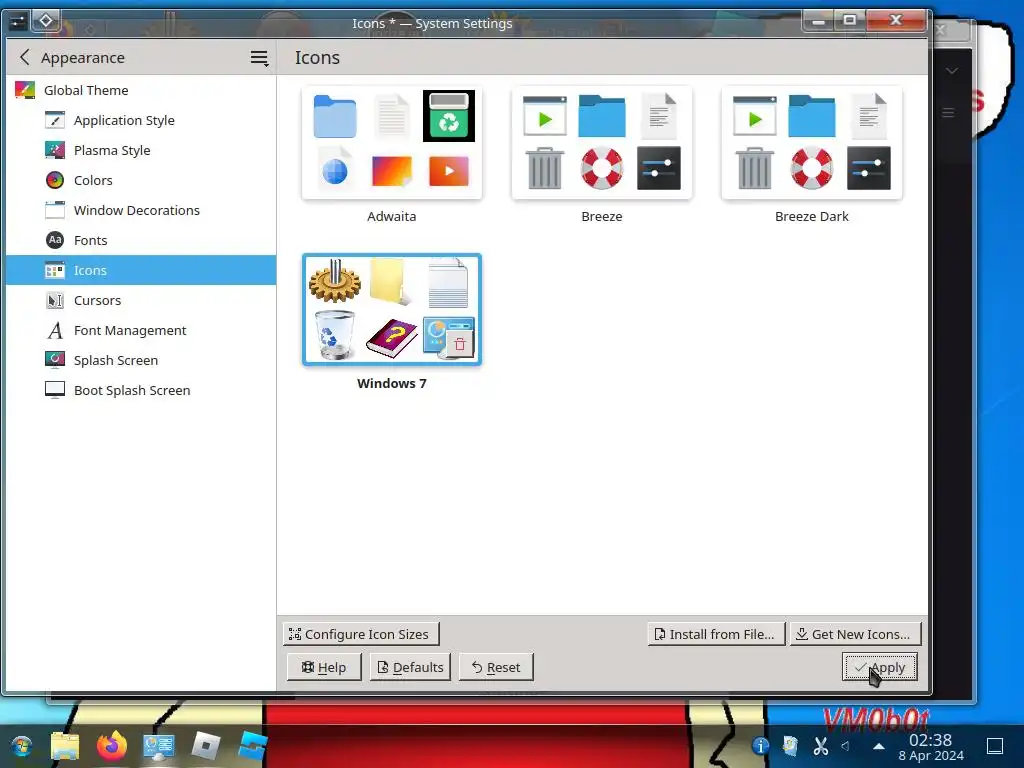The image size is (1024, 768).
Task: Click the Defaults button
Action: pyautogui.click(x=411, y=667)
